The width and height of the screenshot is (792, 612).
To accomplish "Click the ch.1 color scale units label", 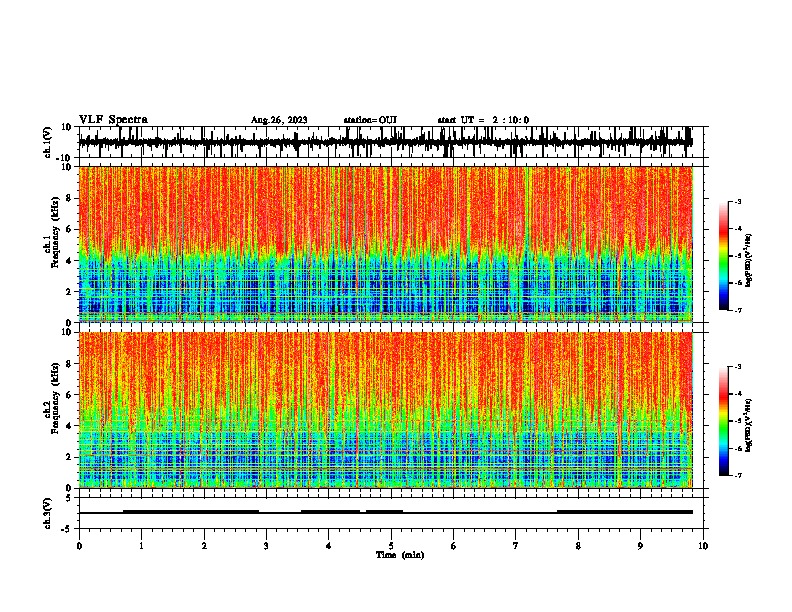I will click(749, 261).
